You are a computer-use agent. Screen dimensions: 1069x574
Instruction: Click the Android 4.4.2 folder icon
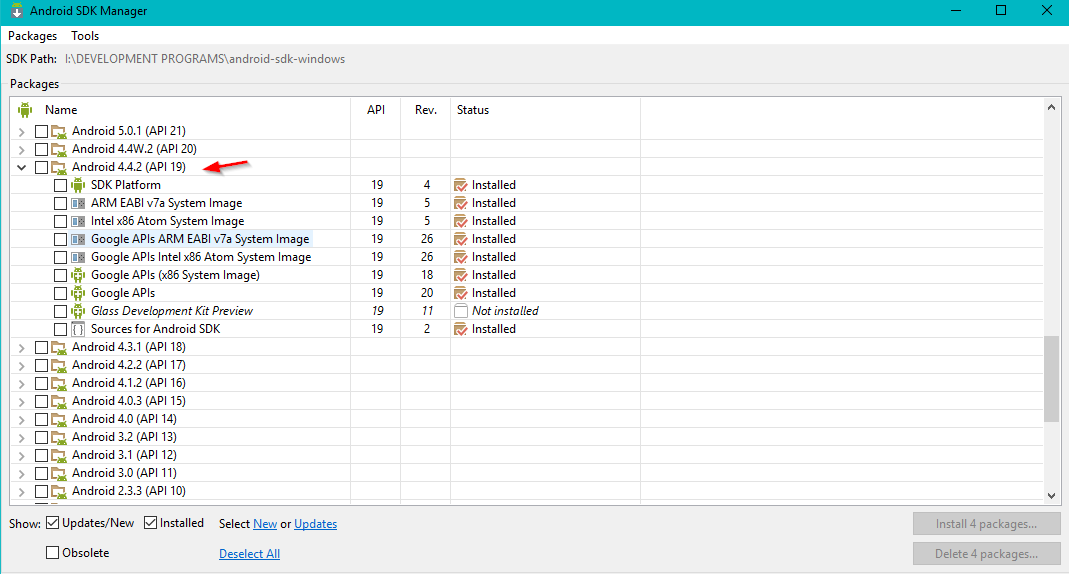click(59, 167)
